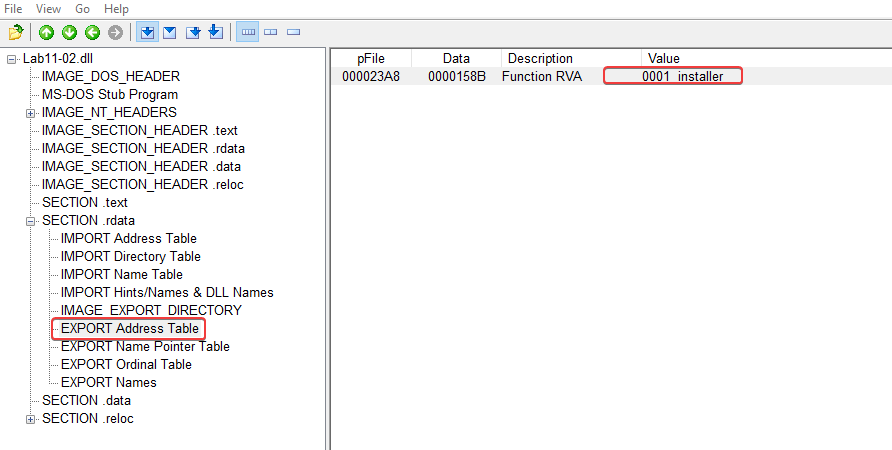The height and width of the screenshot is (450, 892).
Task: Click the green up arrow button
Action: 47,32
